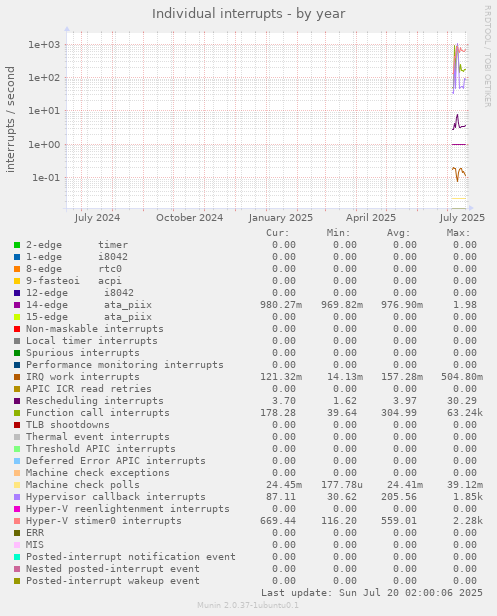Click the dark olive ERR legend swatch
This screenshot has height=616, width=497.
[x=17, y=533]
